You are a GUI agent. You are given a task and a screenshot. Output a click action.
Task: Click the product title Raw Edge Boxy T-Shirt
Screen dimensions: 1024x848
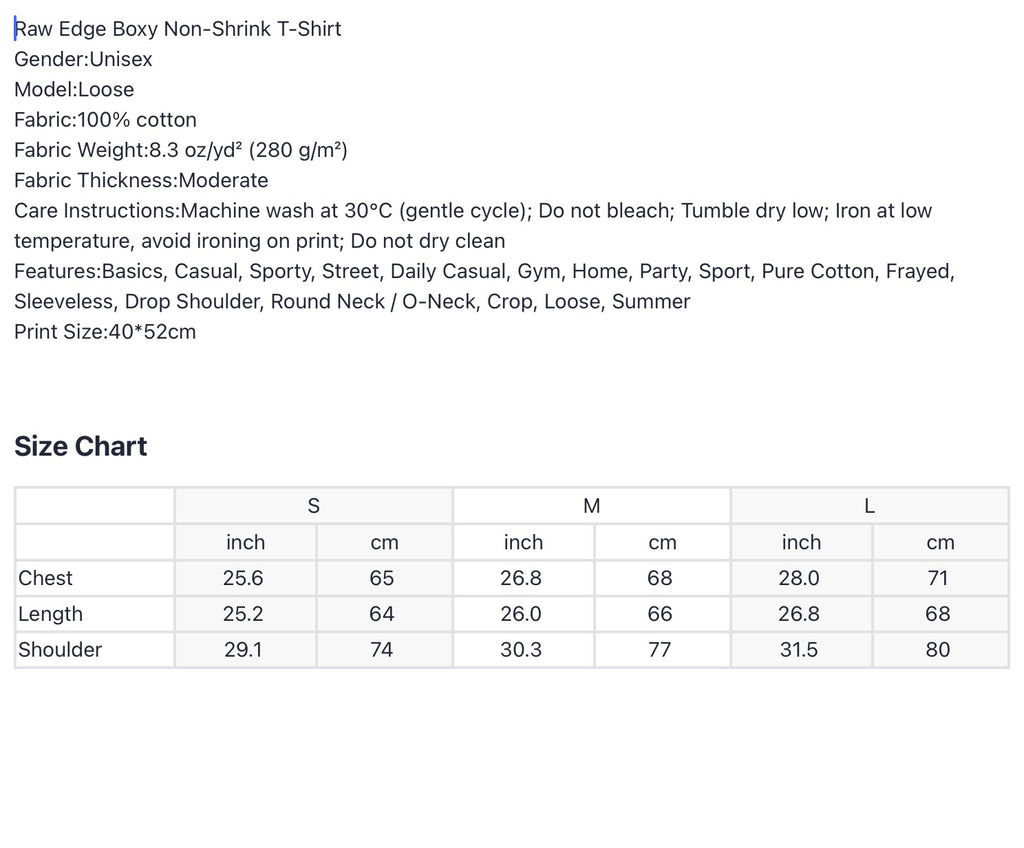pyautogui.click(x=178, y=29)
